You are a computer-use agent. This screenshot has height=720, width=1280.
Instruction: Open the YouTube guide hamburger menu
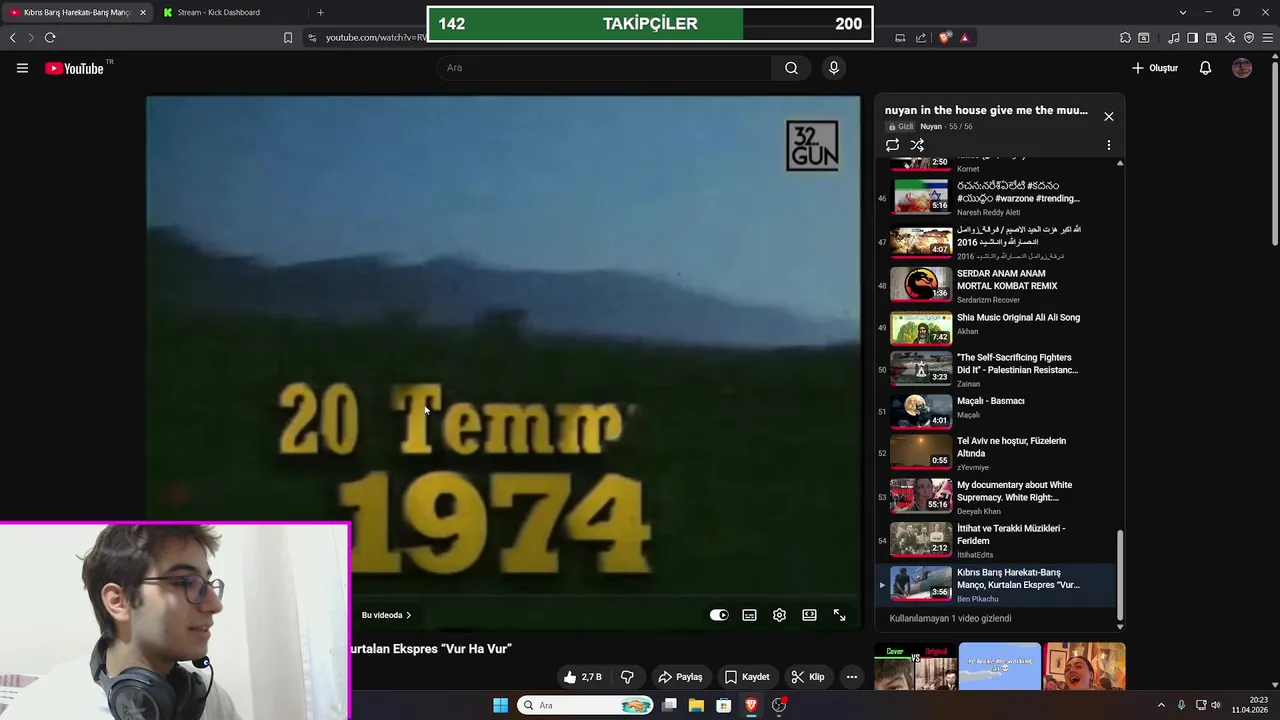coord(22,68)
